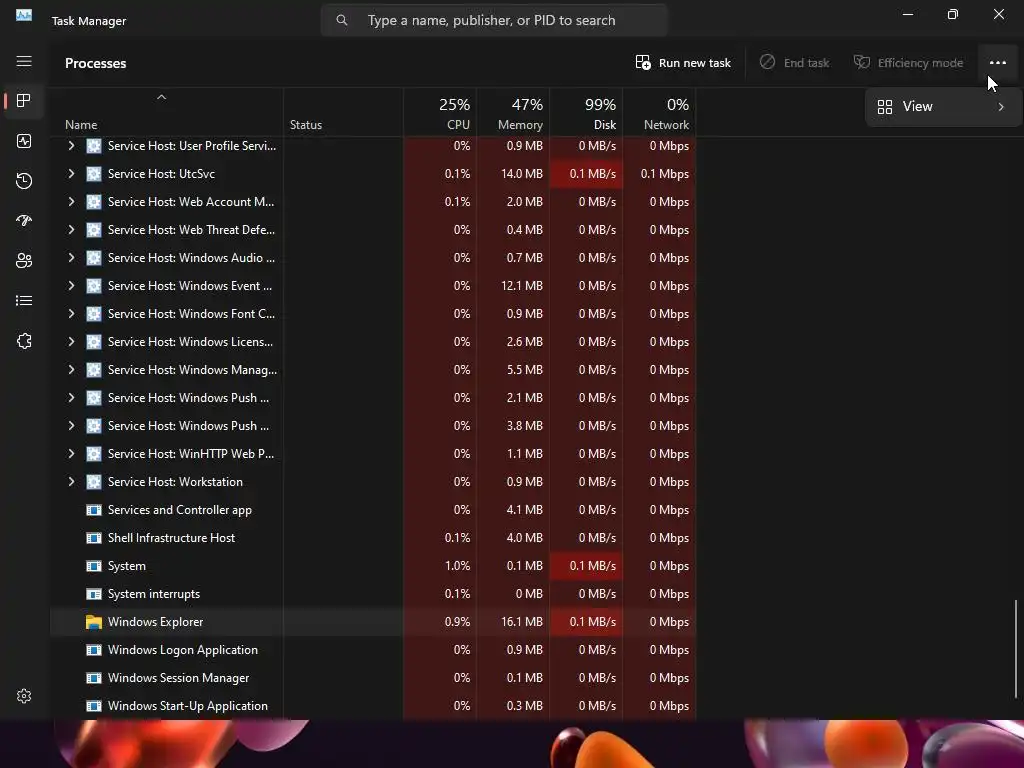Select Windows Start-Up Application row name

click(x=187, y=706)
